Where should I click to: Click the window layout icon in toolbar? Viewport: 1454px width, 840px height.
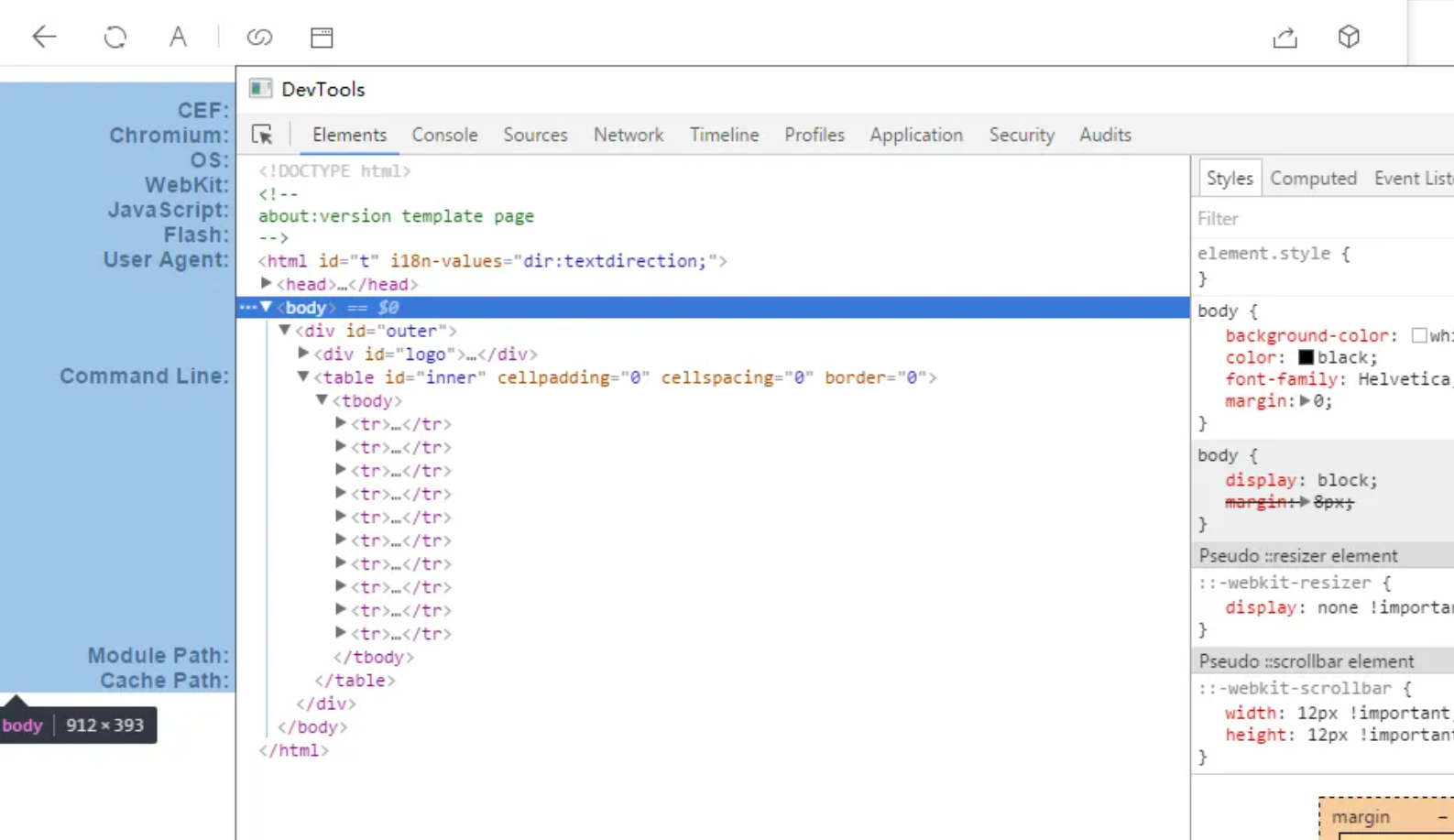pos(322,37)
